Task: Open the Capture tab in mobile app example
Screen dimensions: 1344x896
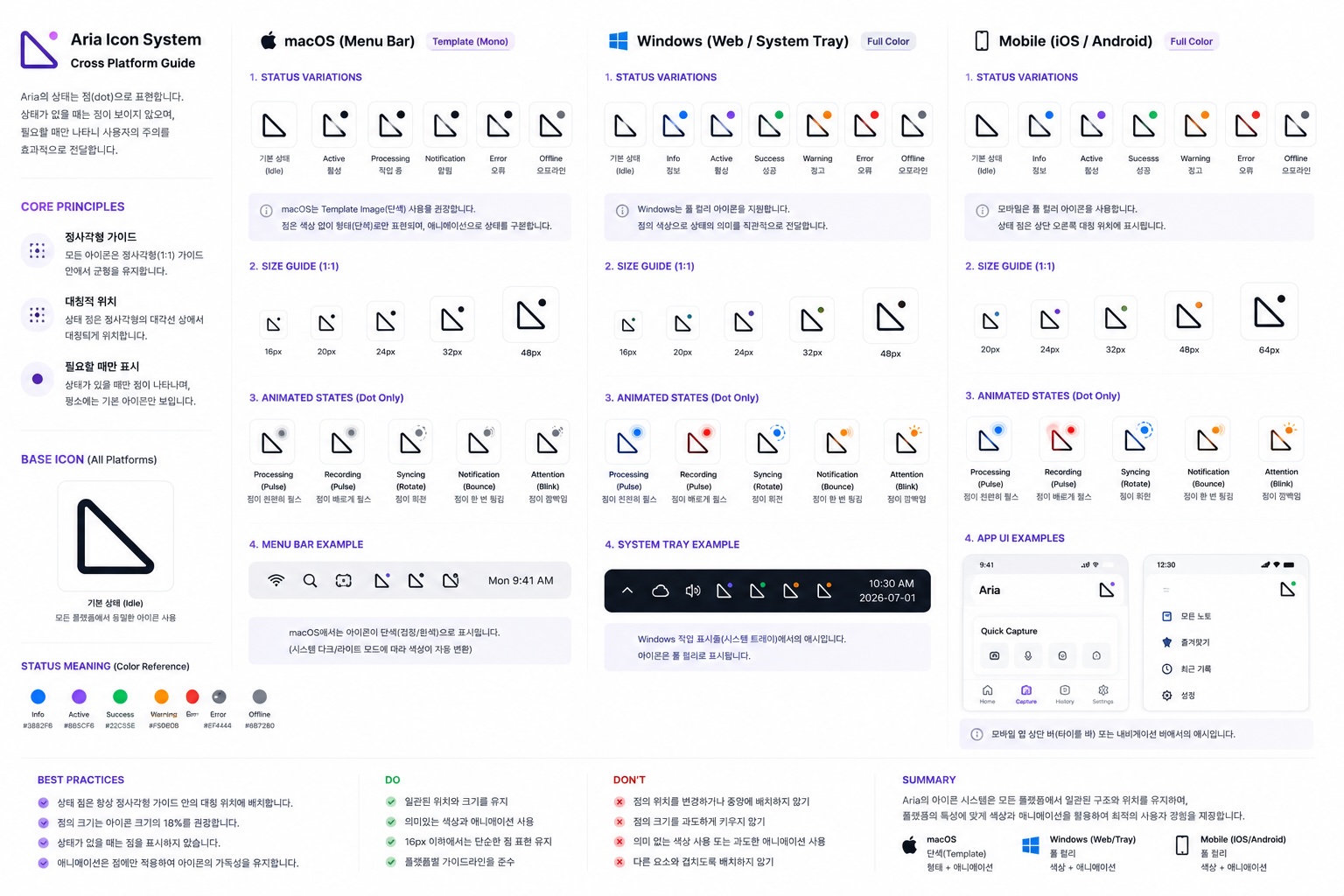Action: click(x=1026, y=695)
